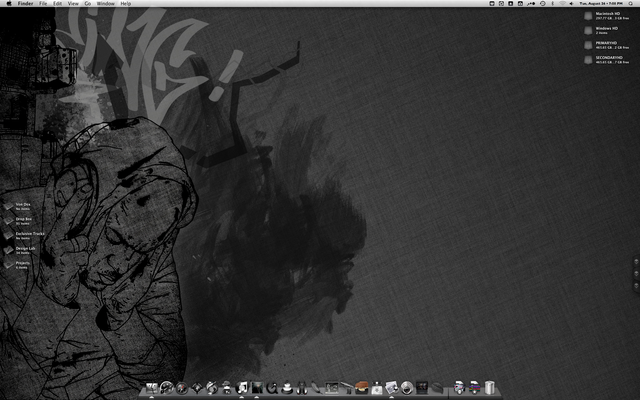640x400 pixels.
Task: Select the Drop Box folder icon
Action: click(9, 220)
